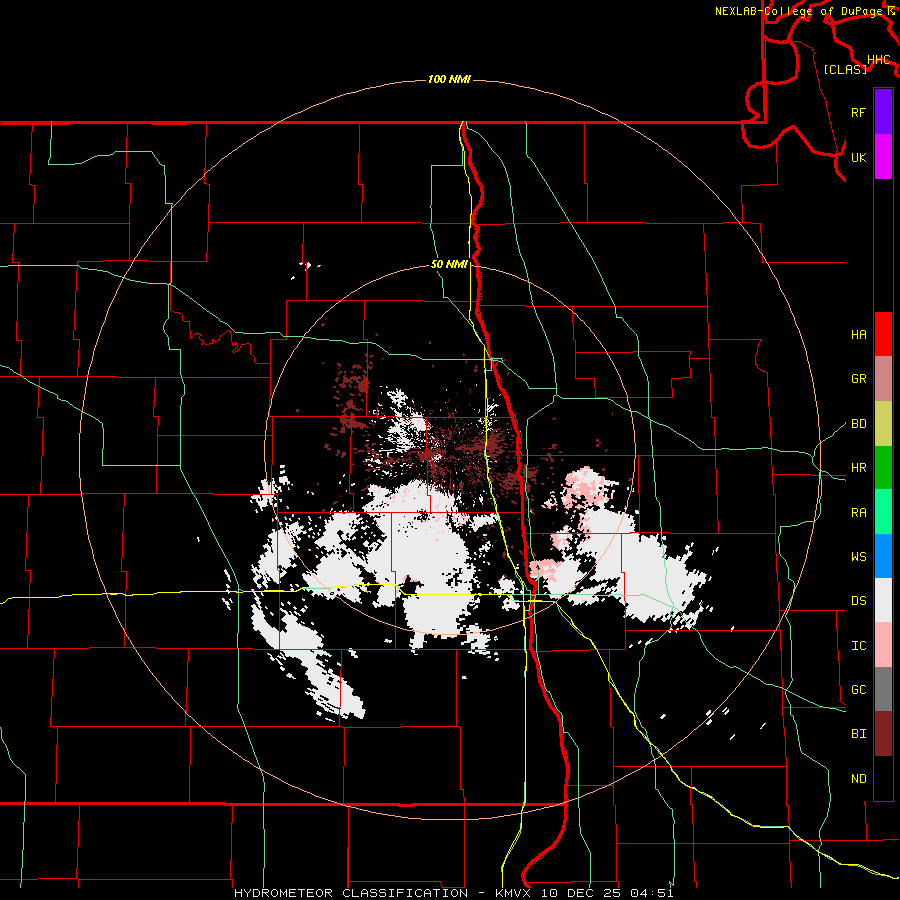Click the 100 NMI range ring label
Viewport: 900px width, 900px height.
(449, 79)
